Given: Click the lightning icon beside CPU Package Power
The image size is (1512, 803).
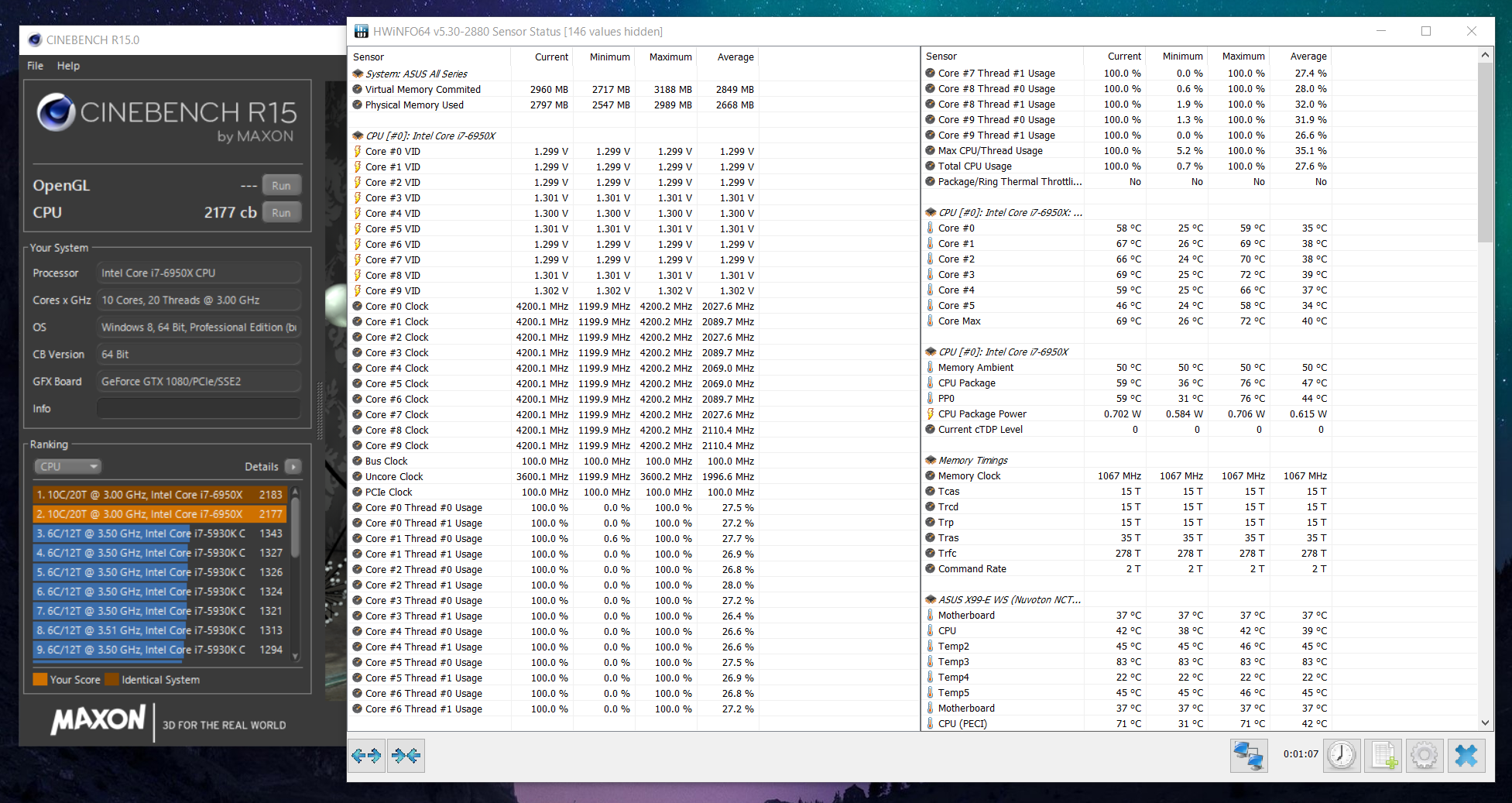Looking at the screenshot, I should coord(931,414).
